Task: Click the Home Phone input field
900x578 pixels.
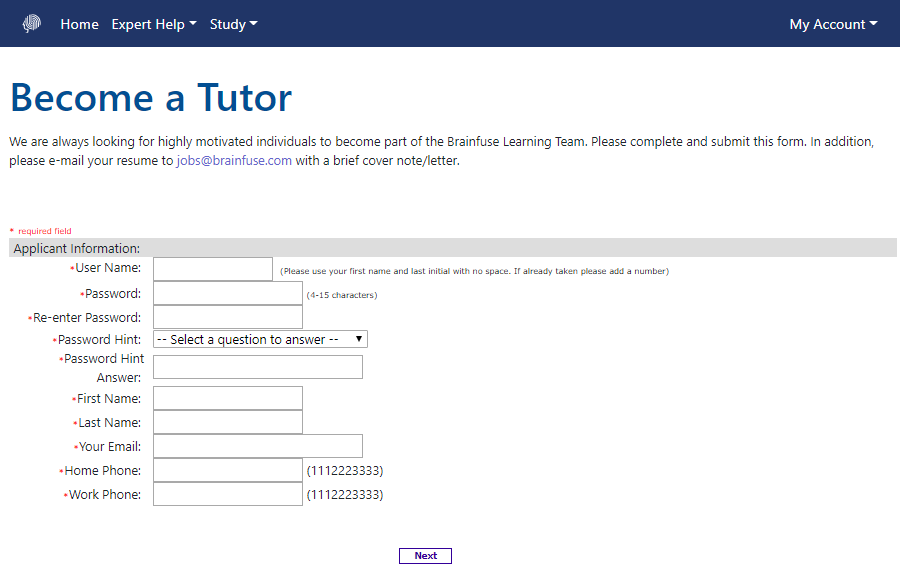Action: pos(227,470)
